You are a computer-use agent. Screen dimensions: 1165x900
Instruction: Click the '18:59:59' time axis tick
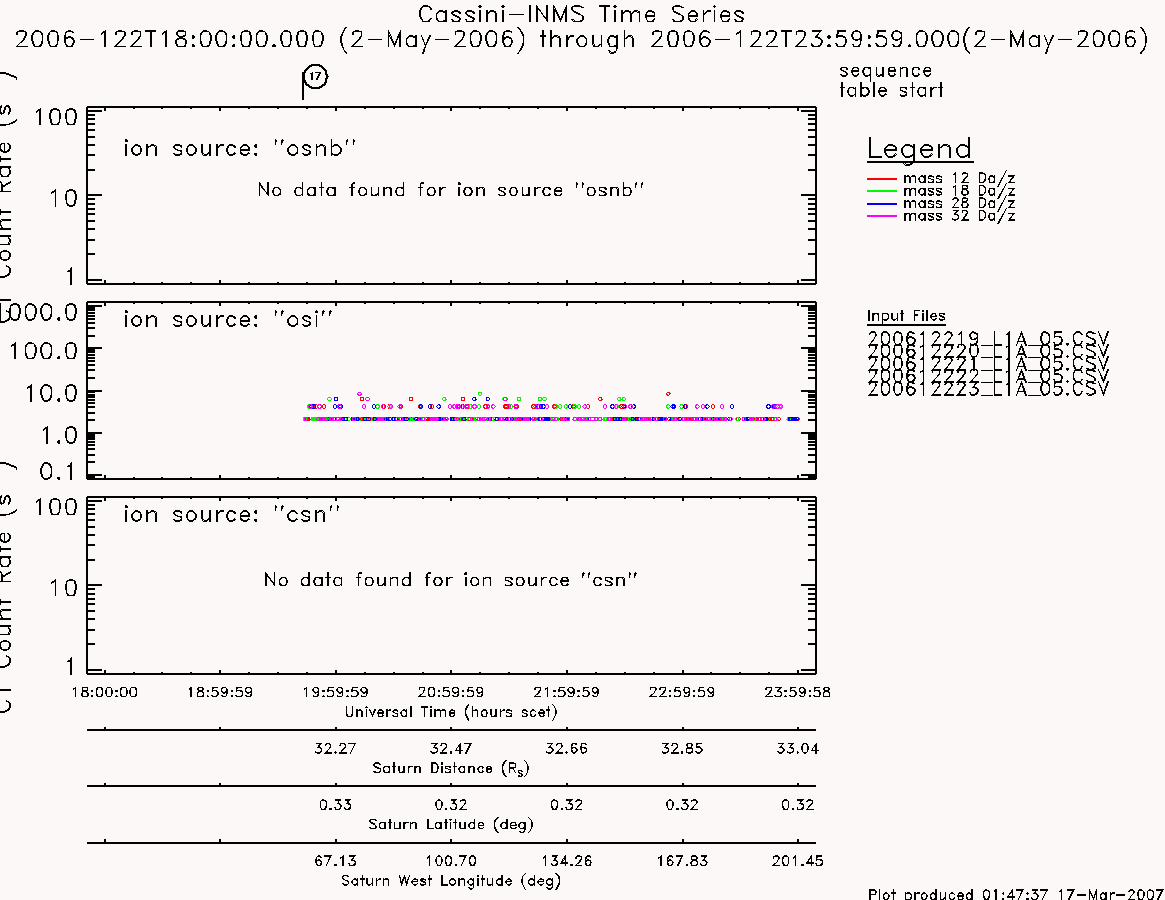220,692
